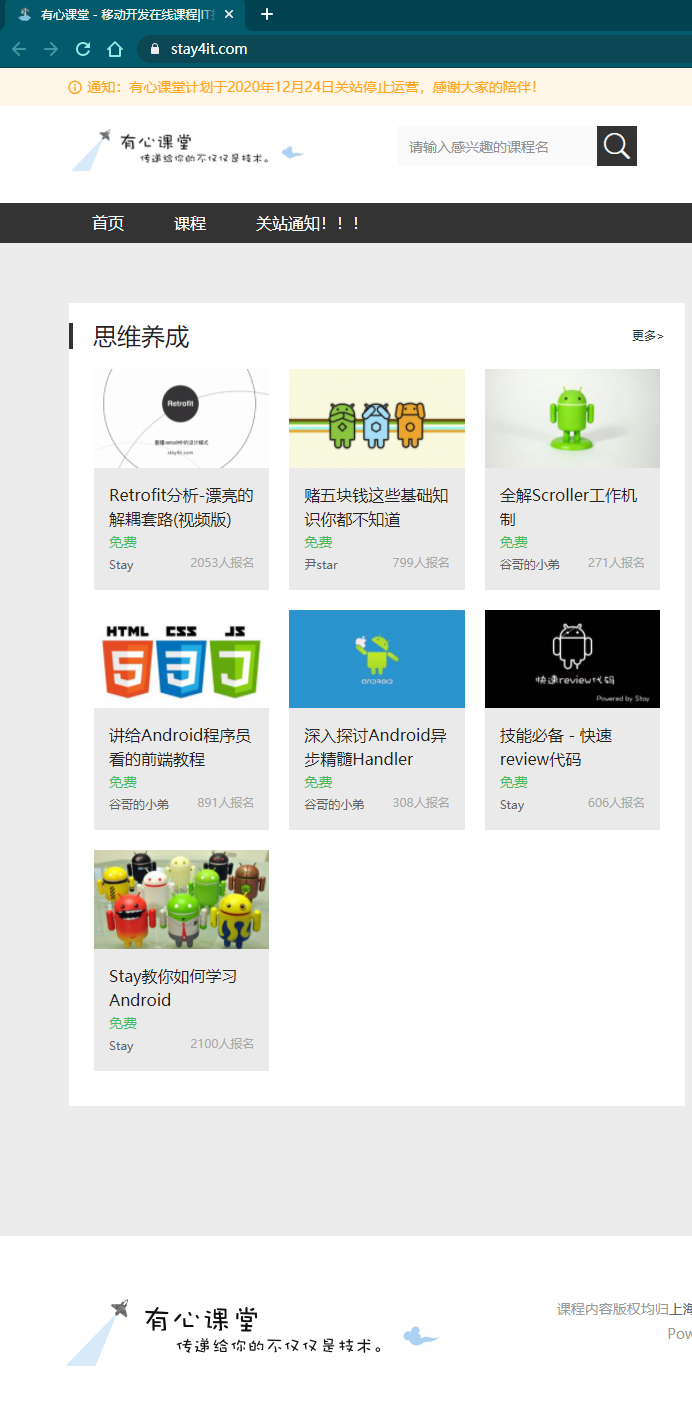
Task: Open HTML CSS JS thumbnail
Action: pyautogui.click(x=181, y=659)
